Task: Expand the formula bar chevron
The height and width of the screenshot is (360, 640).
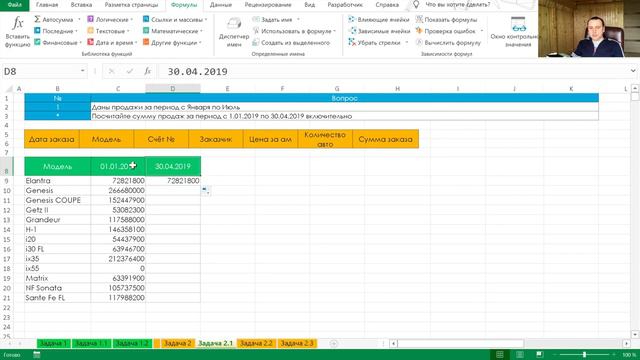Action: pos(633,71)
